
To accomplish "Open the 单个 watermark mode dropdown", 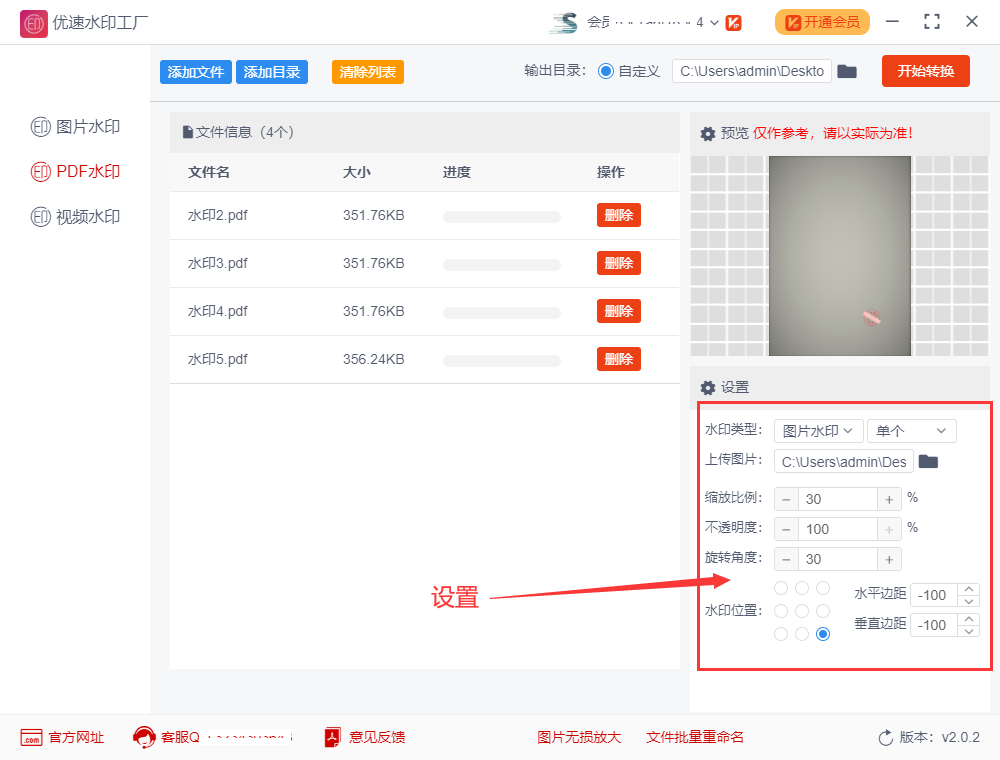I will (911, 430).
